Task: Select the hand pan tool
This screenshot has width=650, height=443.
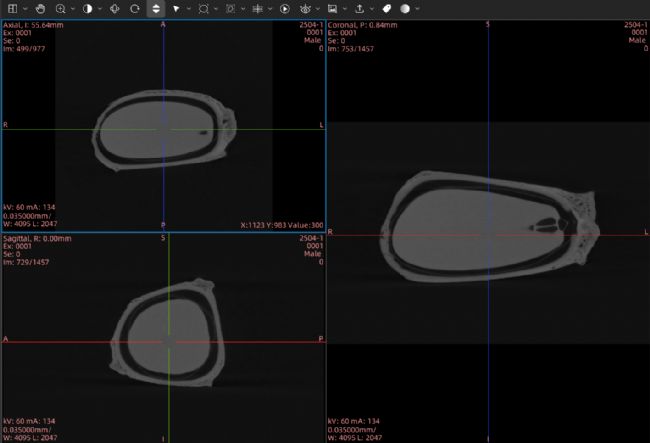Action: pyautogui.click(x=40, y=8)
